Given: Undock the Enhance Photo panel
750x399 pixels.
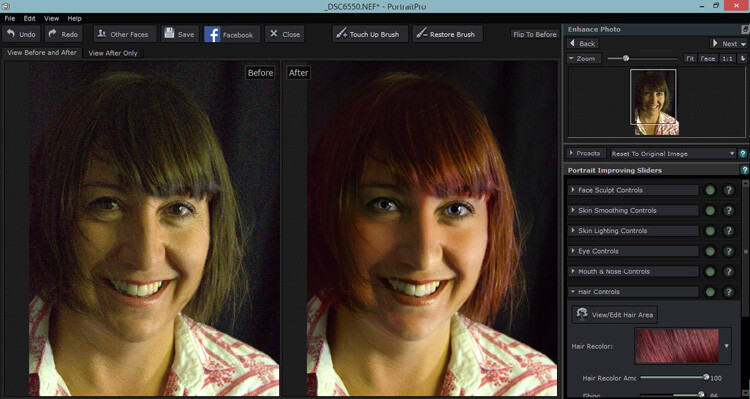Looking at the screenshot, I should point(745,29).
